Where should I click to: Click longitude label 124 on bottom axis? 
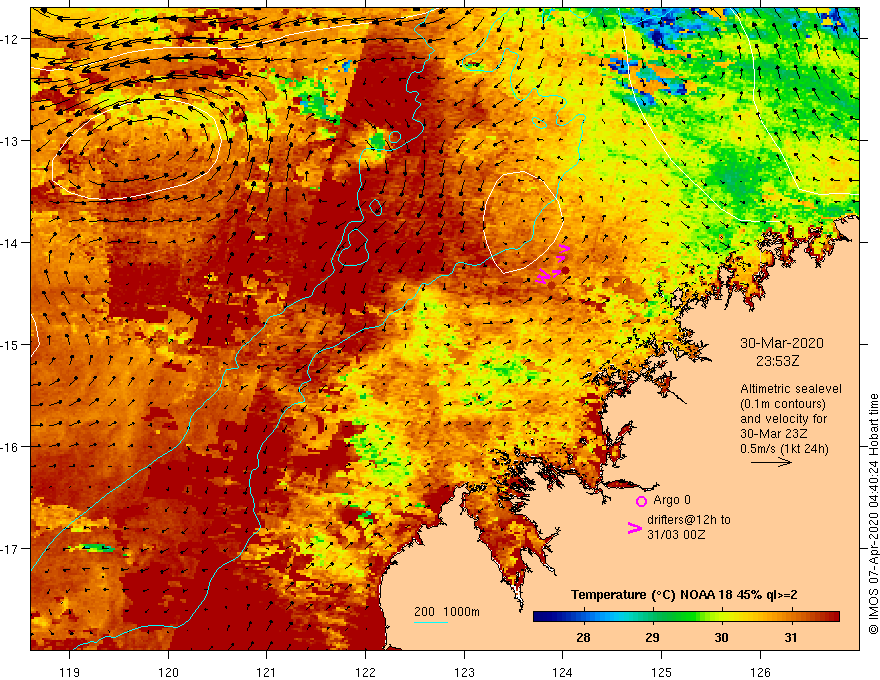tap(562, 672)
